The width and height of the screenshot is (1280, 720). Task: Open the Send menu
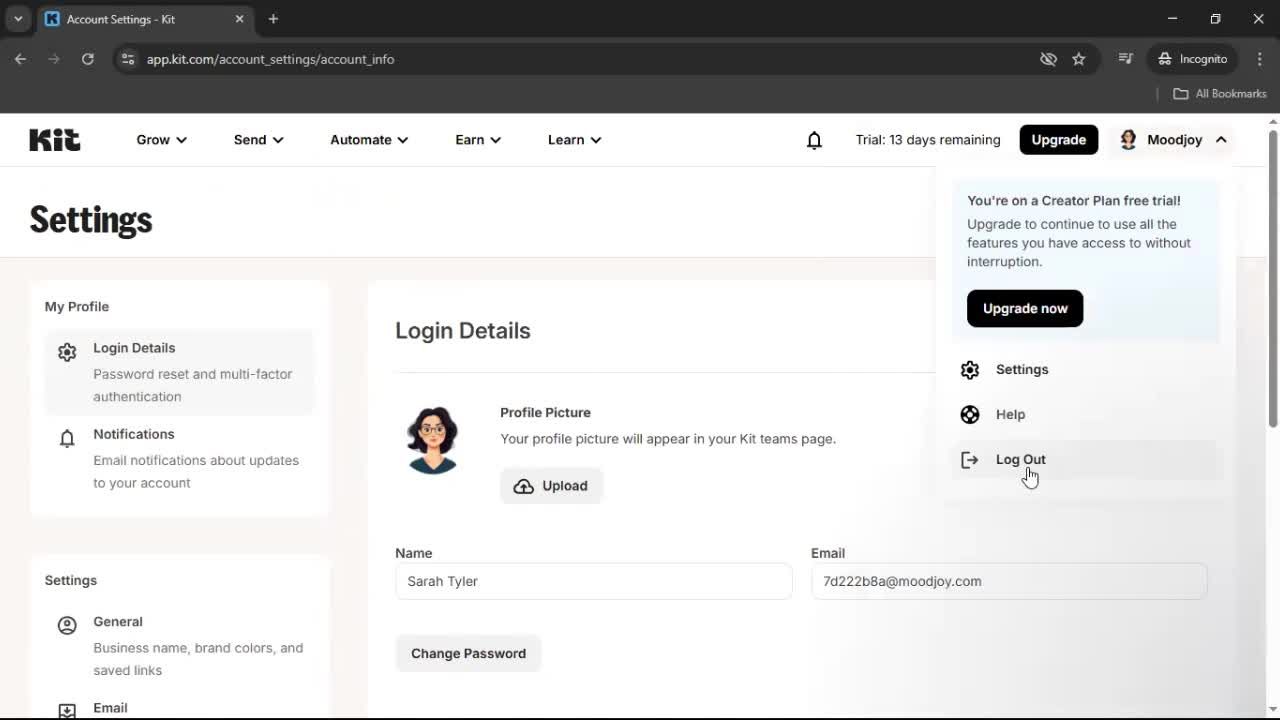pos(257,140)
